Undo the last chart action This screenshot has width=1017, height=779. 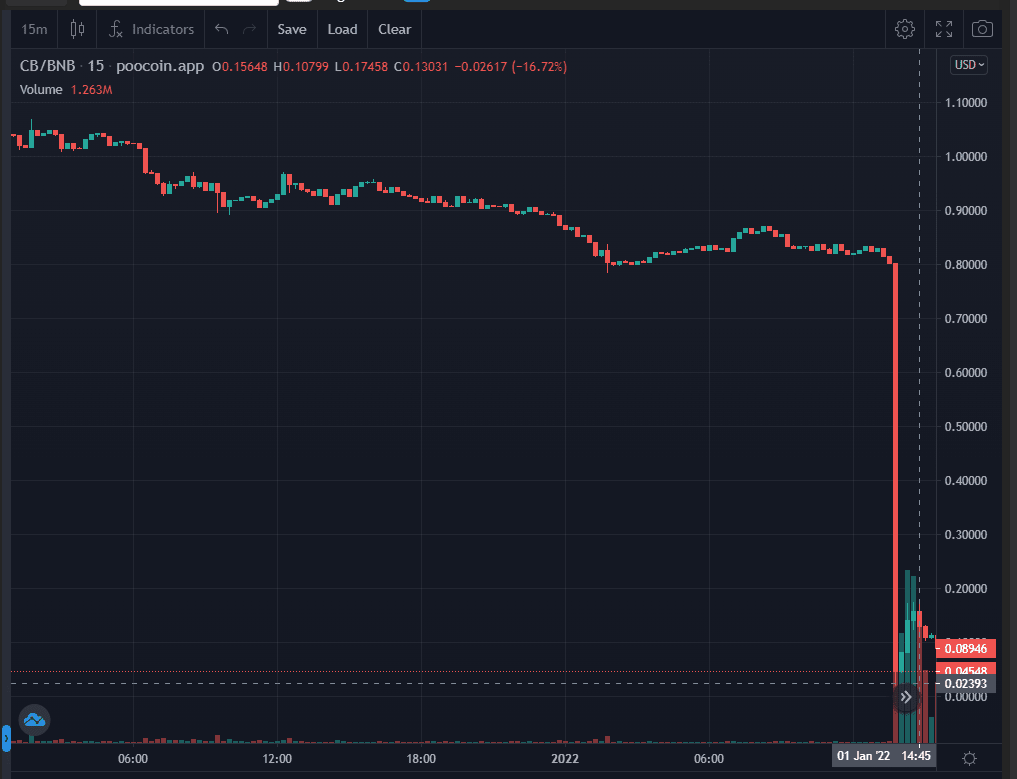pyautogui.click(x=222, y=29)
